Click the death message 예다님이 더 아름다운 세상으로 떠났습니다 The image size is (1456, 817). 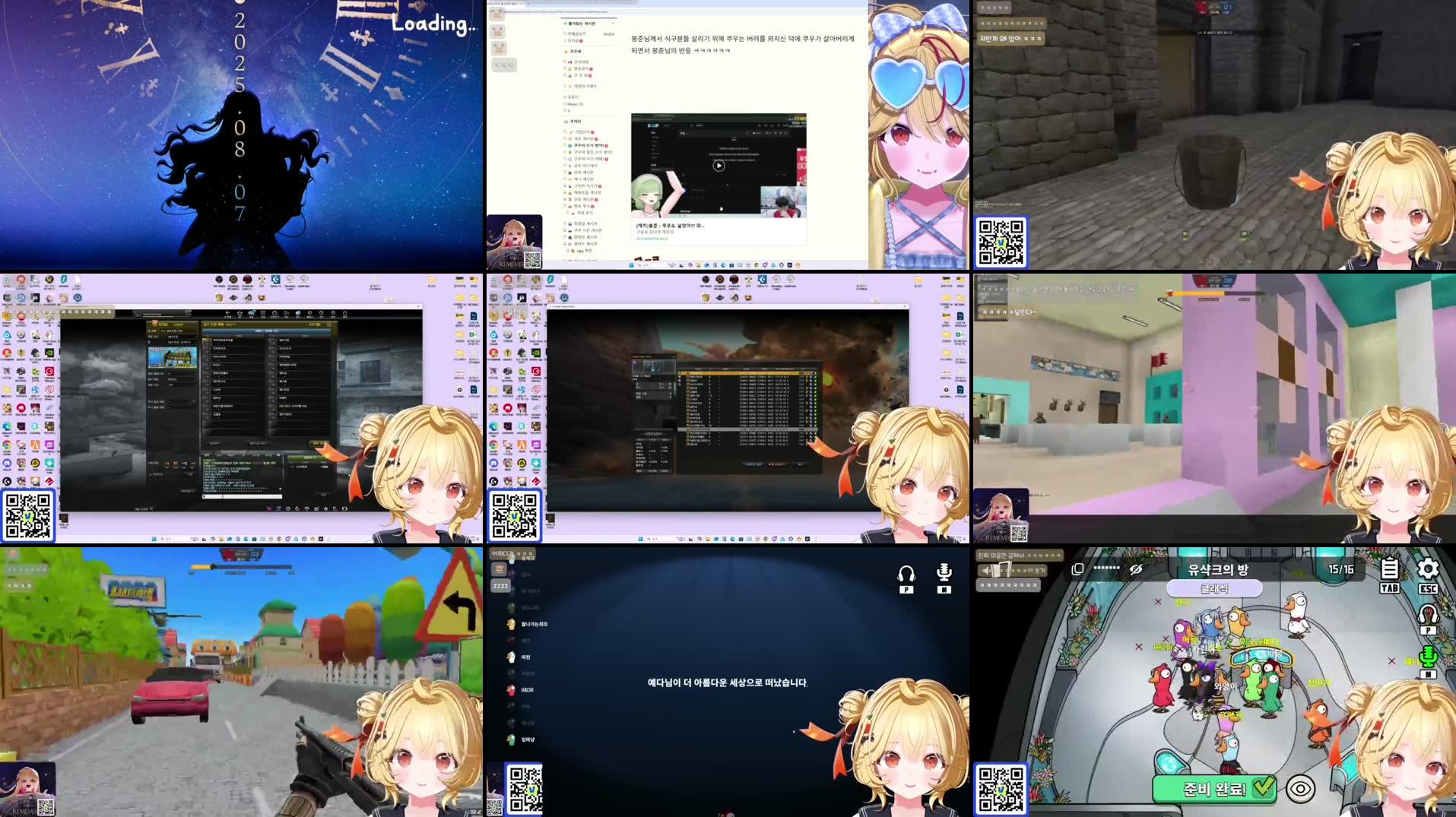pos(728,682)
